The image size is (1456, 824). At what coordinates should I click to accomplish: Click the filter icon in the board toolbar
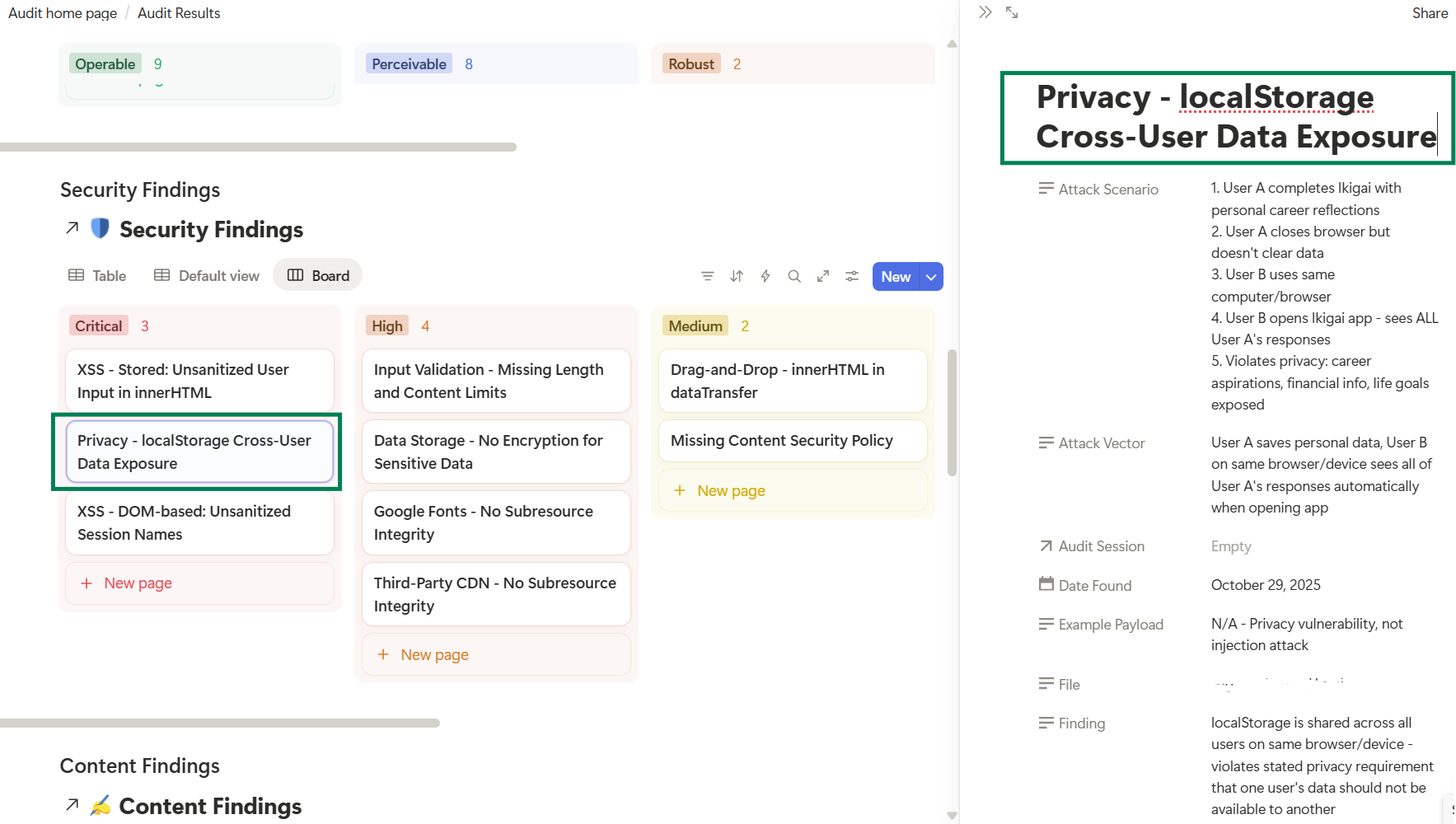click(707, 276)
